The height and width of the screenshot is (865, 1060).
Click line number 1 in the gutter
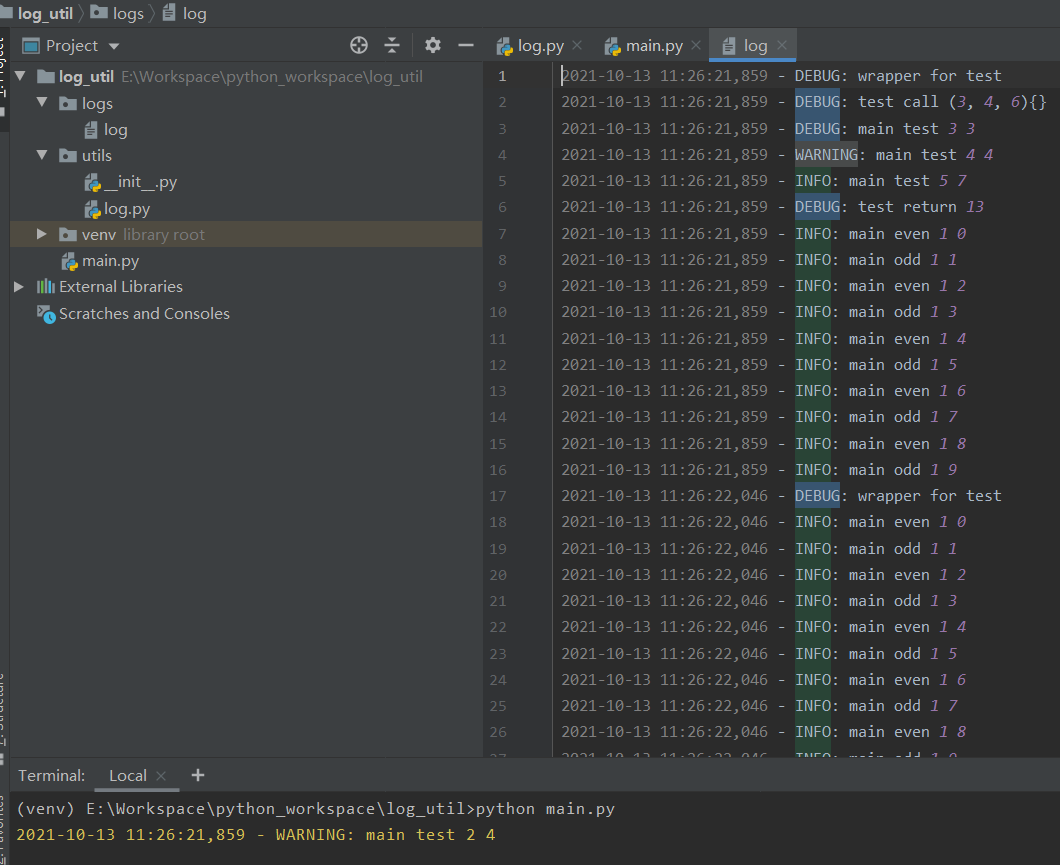pyautogui.click(x=502, y=76)
